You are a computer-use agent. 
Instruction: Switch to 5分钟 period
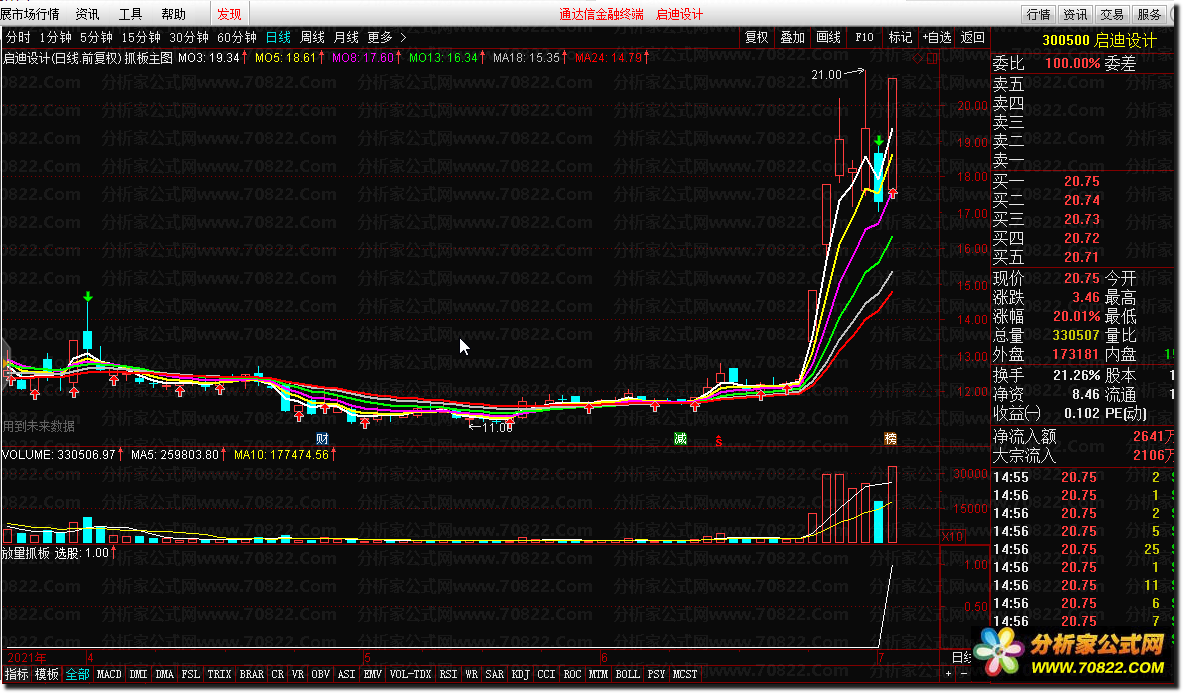pyautogui.click(x=96, y=37)
